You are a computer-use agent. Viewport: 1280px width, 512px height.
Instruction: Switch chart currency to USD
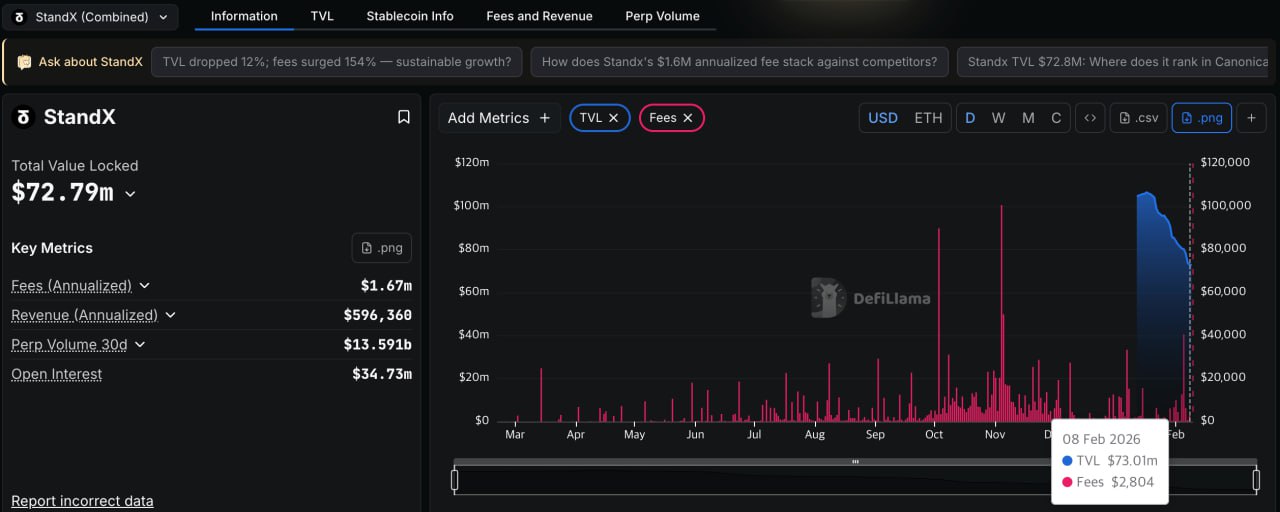(x=882, y=118)
